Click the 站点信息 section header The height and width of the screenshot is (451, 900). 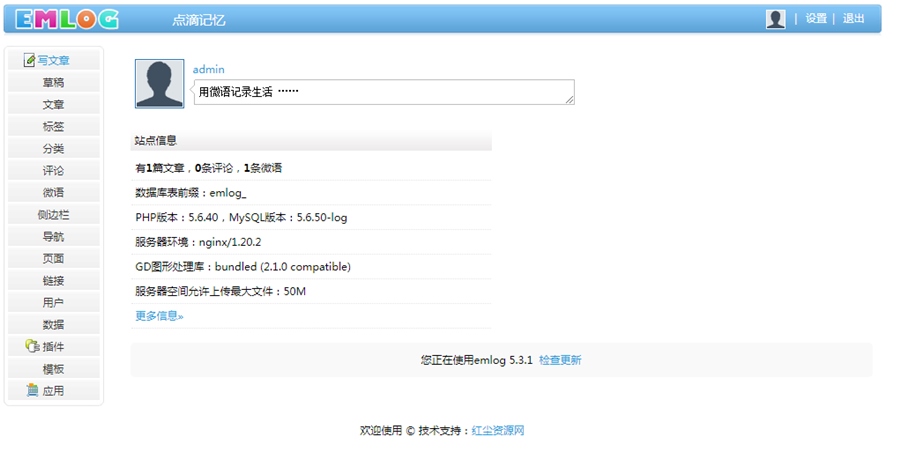[x=311, y=140]
